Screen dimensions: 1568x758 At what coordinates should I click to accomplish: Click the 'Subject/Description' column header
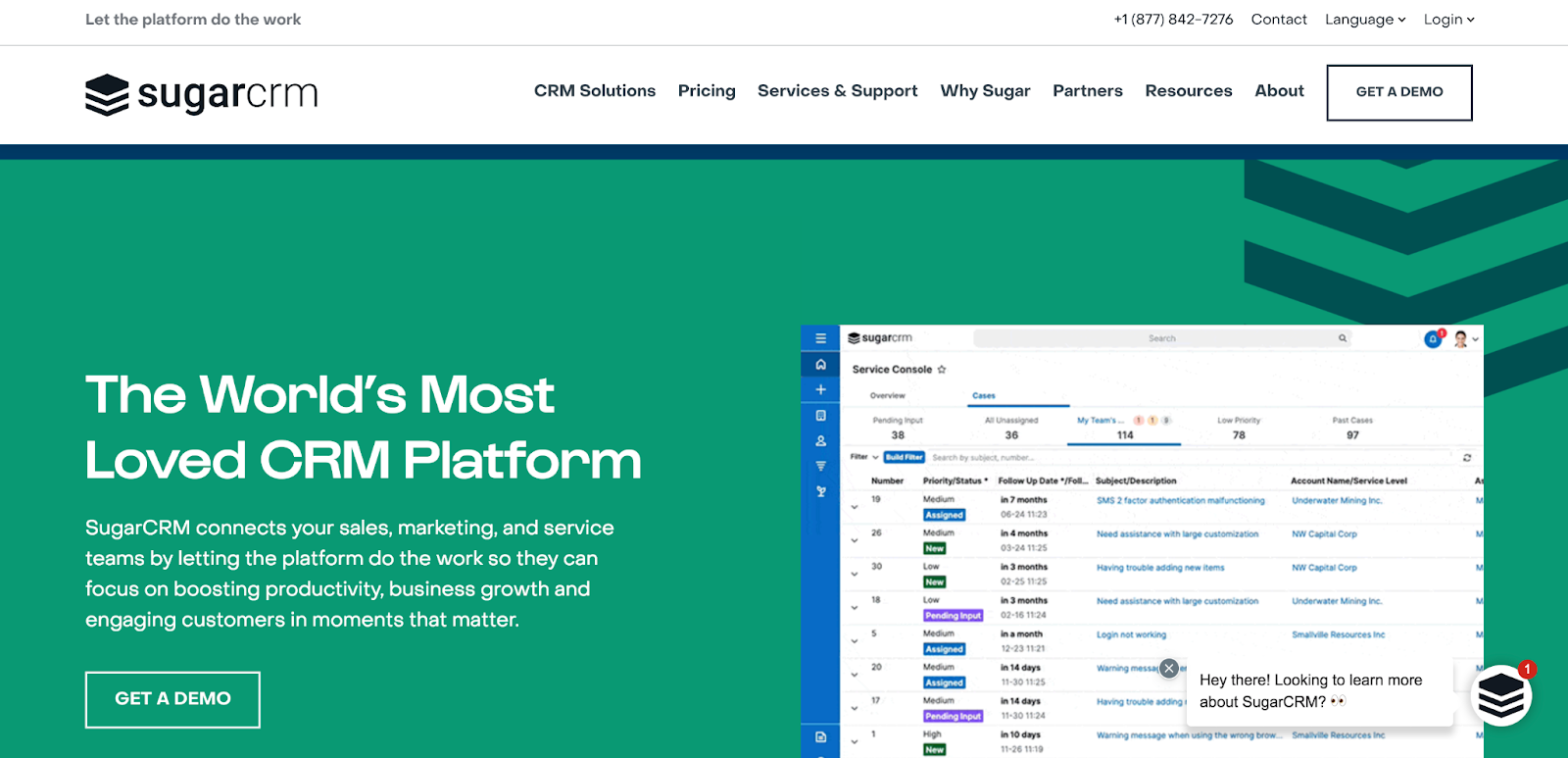[x=1136, y=480]
